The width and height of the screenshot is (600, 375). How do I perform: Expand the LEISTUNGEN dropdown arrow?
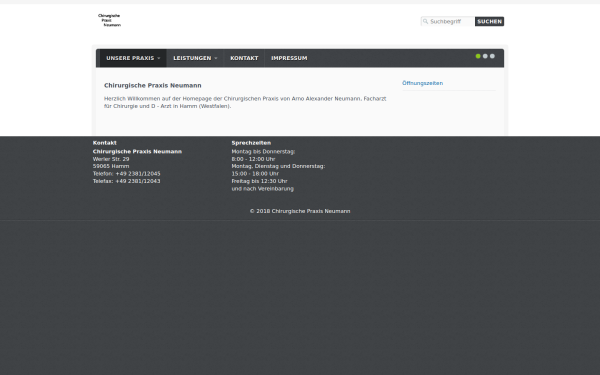tap(216, 58)
